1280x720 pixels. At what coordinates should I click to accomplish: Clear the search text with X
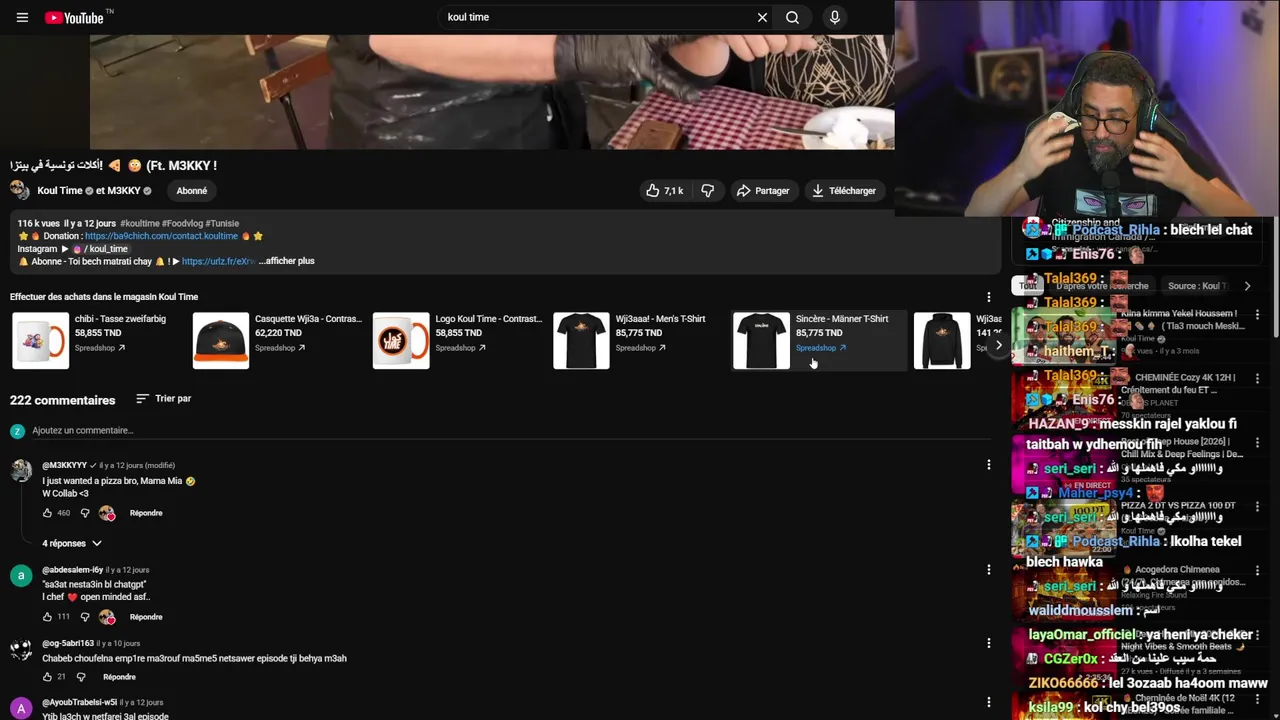[762, 17]
